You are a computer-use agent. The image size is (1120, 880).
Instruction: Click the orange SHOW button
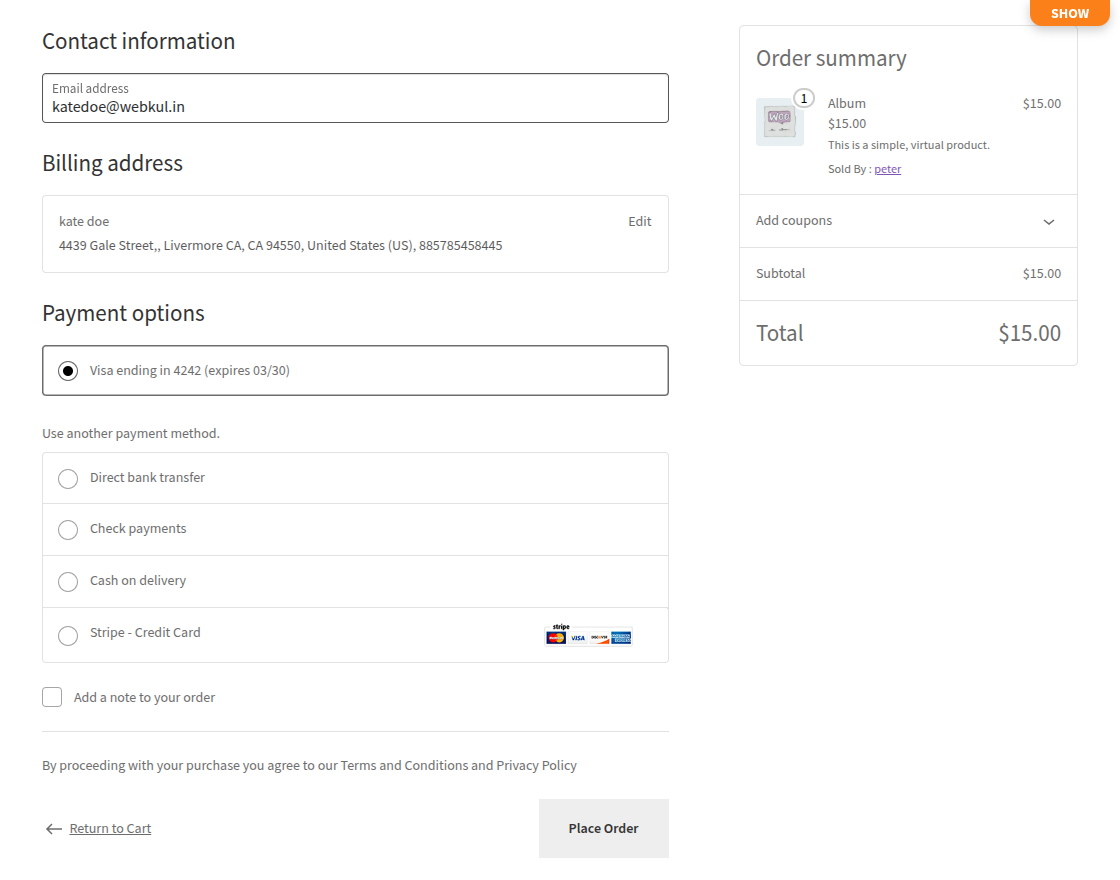click(x=1069, y=13)
